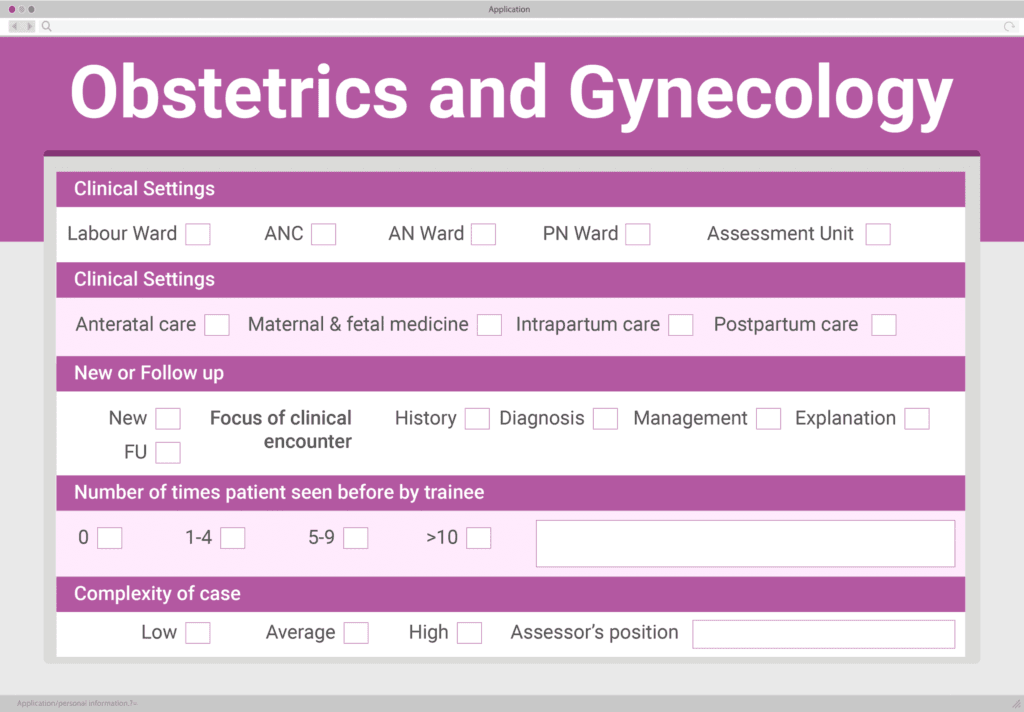Check the Explanation checkbox
Screen dimensions: 1024x712
pos(917,418)
